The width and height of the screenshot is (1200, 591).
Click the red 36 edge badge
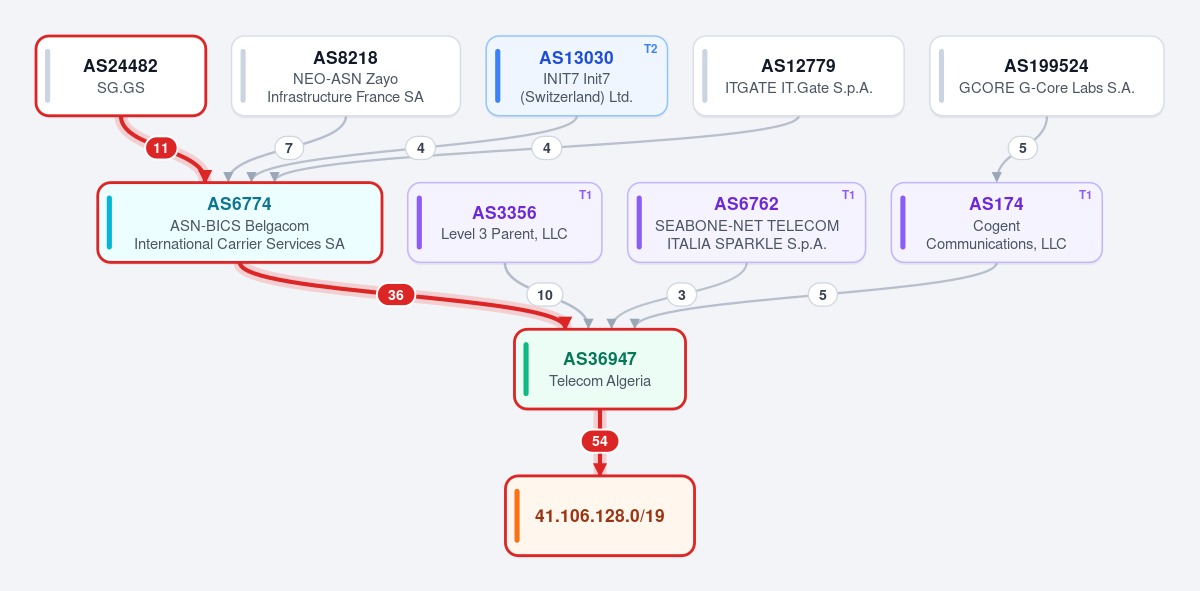click(396, 295)
